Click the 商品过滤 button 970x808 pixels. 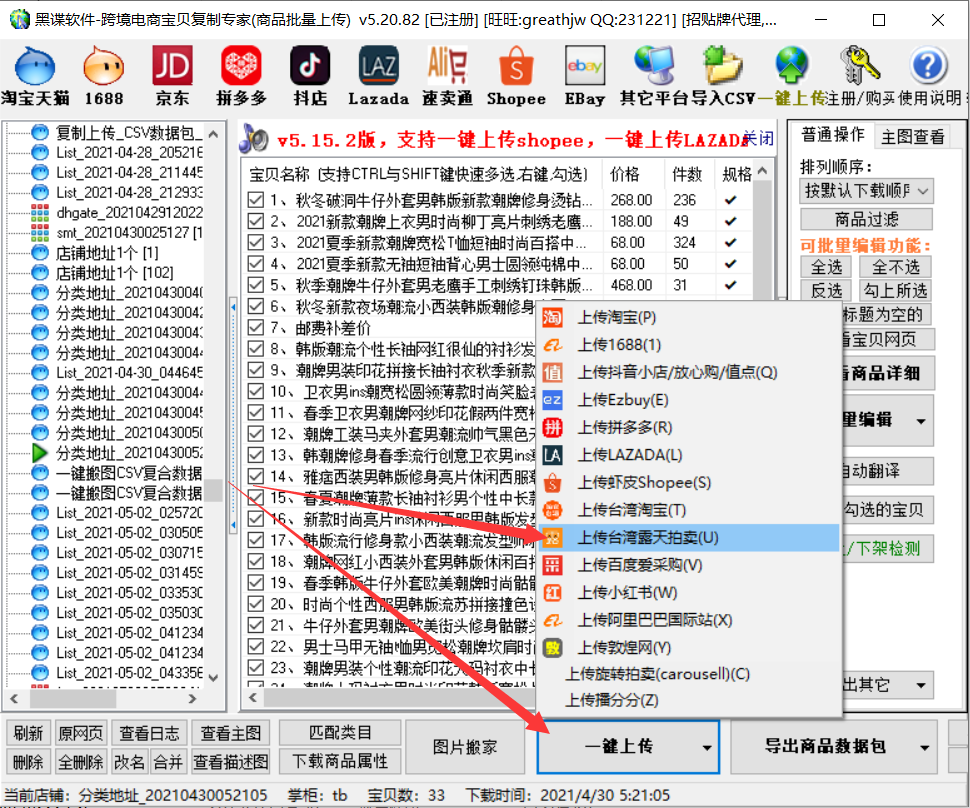pos(867,219)
